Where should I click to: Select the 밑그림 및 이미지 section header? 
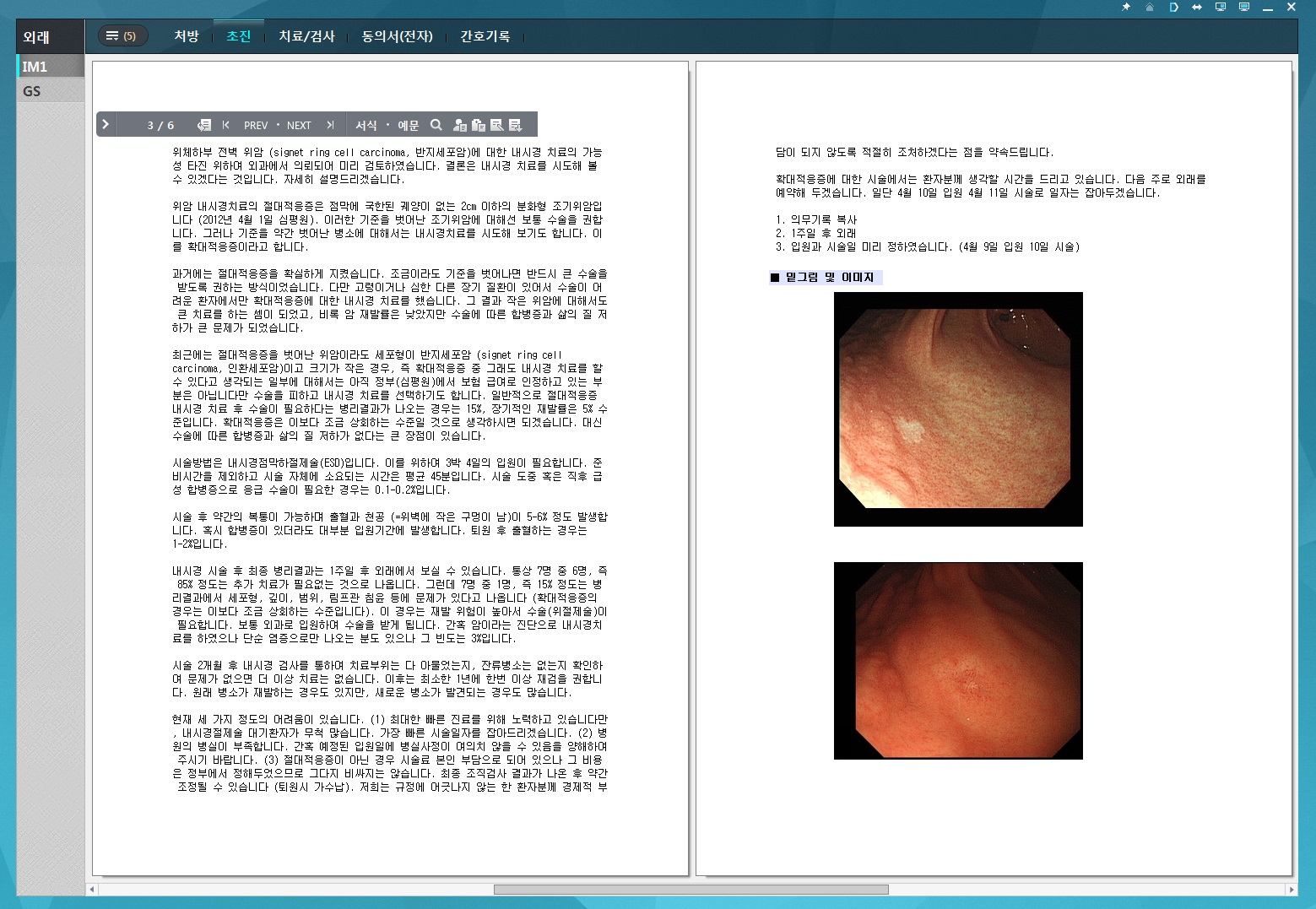[x=826, y=277]
